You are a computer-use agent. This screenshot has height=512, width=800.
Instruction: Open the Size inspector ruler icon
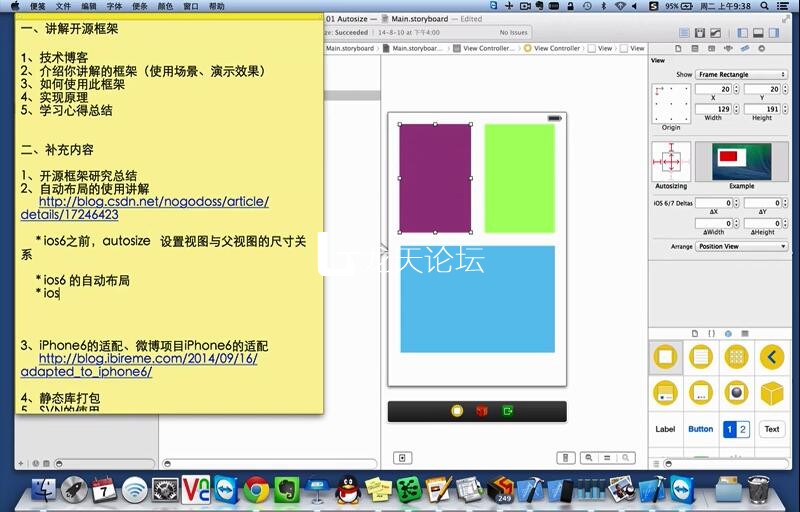coord(745,48)
